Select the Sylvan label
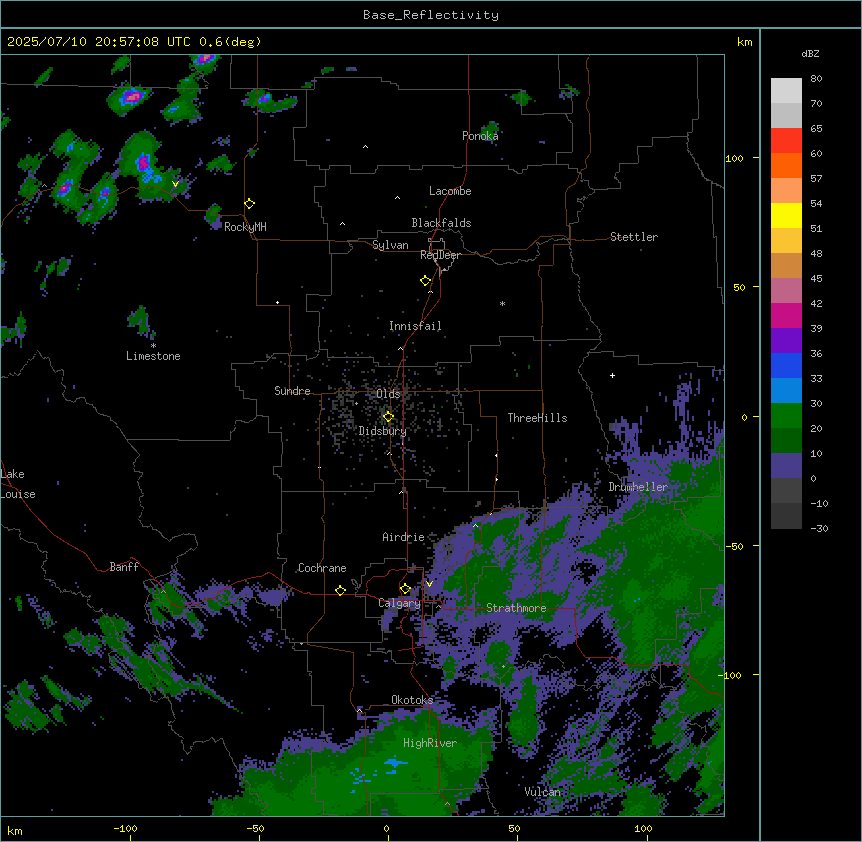862x842 pixels. [390, 245]
